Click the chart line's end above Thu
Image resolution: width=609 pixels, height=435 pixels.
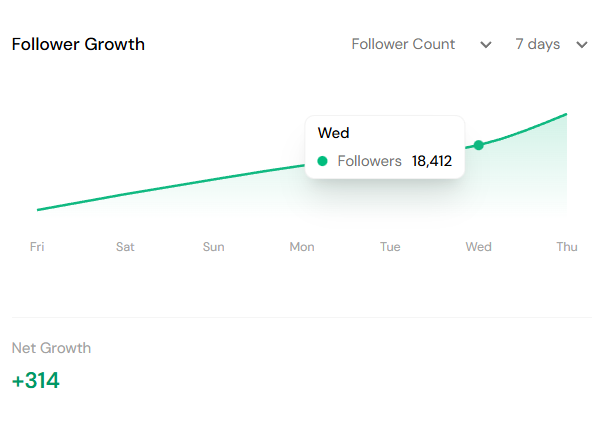click(566, 114)
